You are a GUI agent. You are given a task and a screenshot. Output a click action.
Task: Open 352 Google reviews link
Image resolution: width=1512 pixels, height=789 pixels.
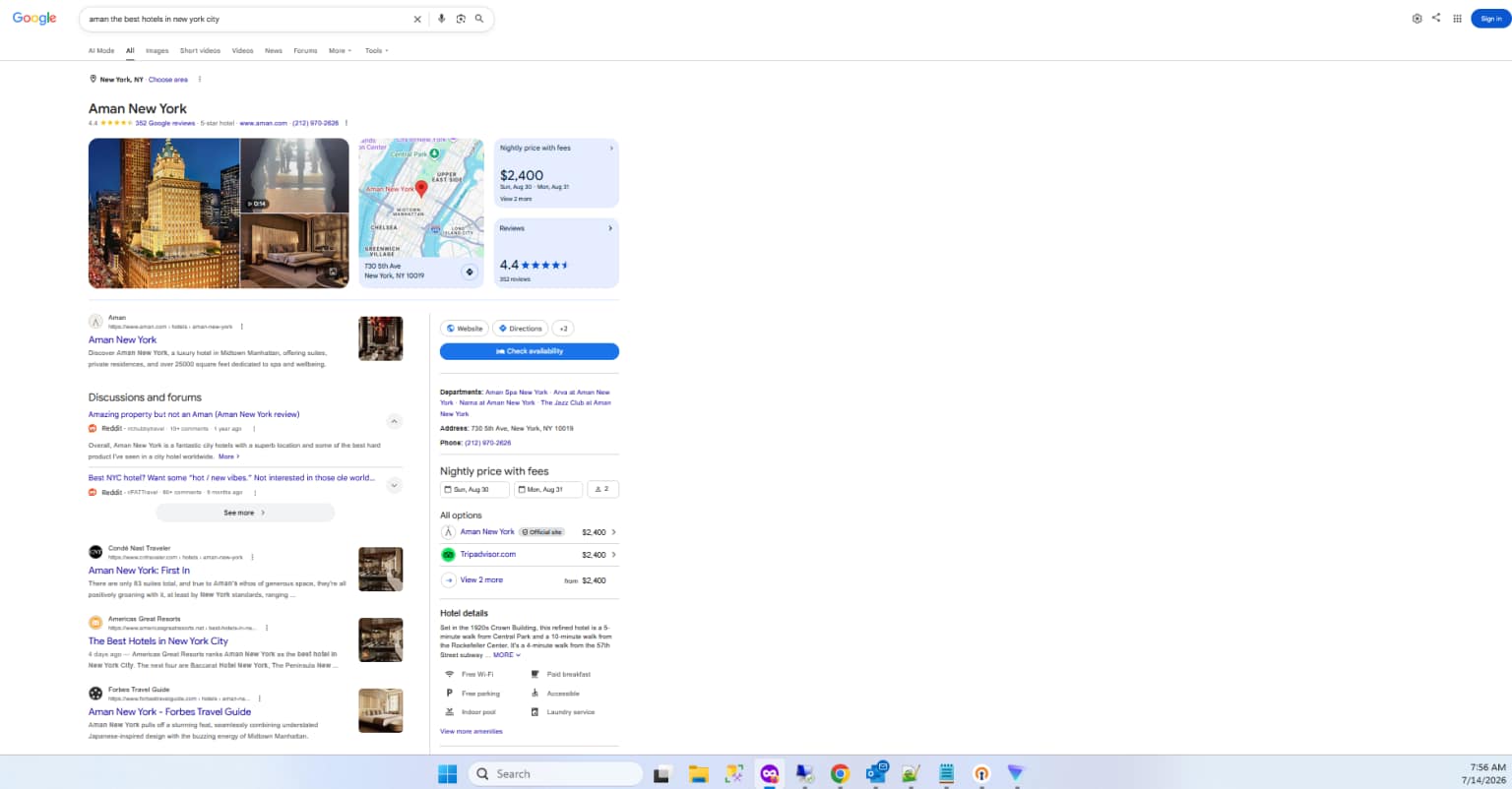(x=165, y=123)
